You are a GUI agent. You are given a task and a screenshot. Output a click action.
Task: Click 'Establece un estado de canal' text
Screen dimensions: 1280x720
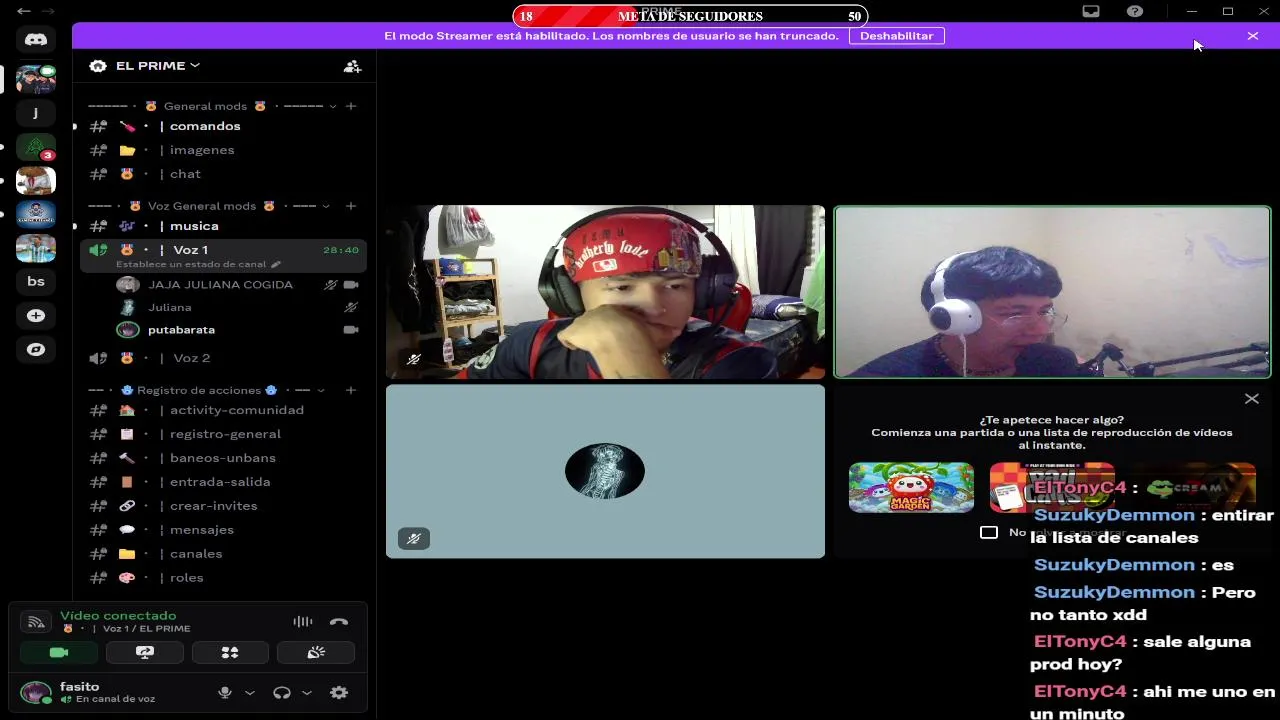[x=191, y=264]
